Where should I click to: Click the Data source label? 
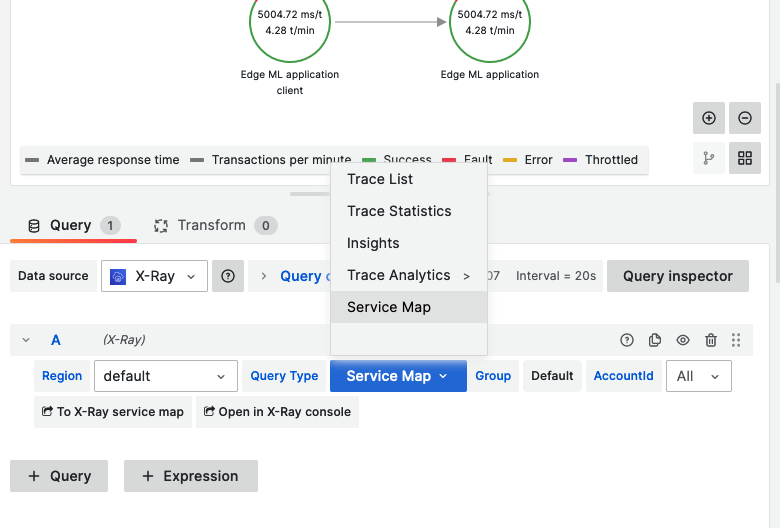[53, 276]
